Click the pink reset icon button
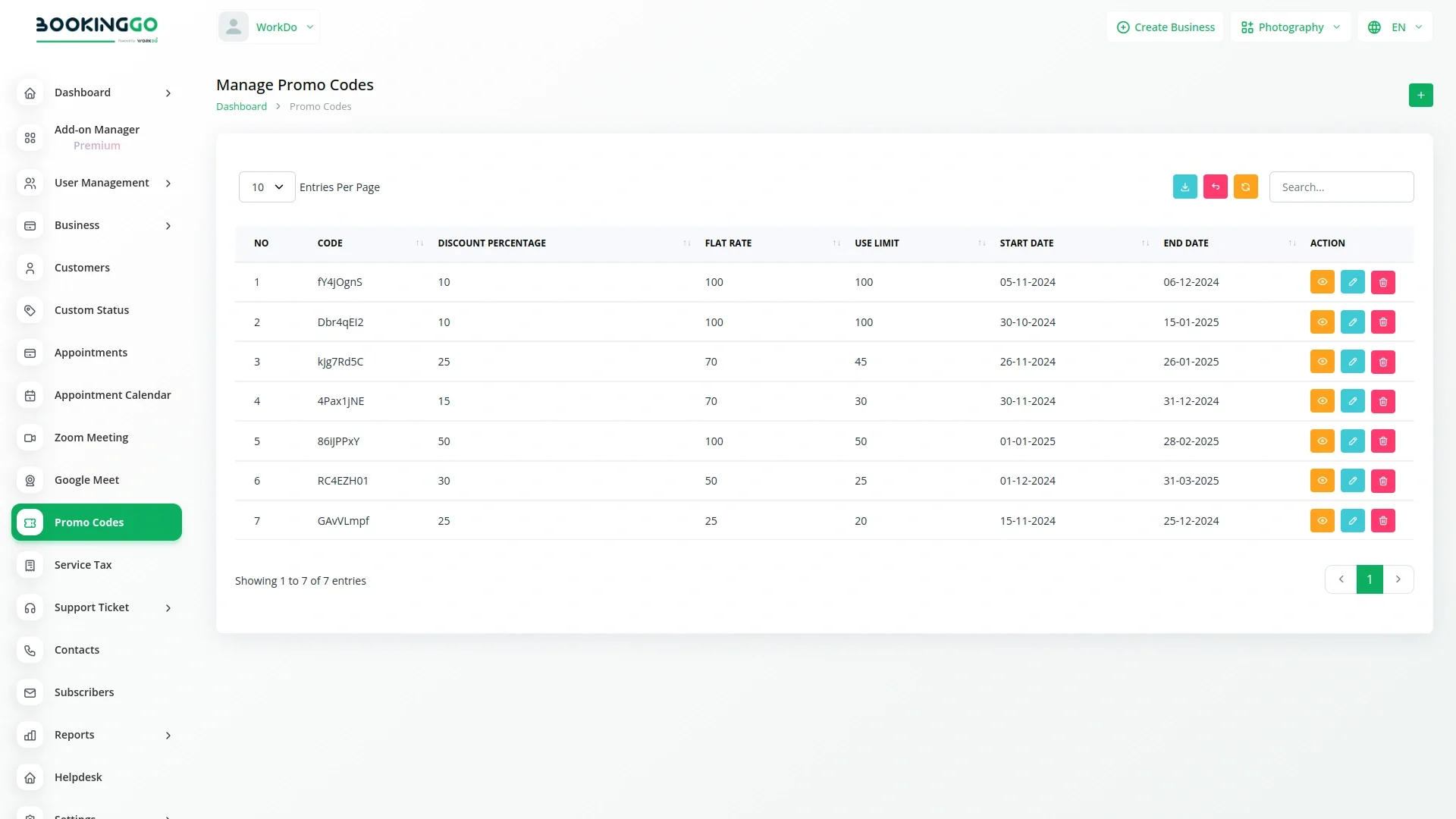 tap(1215, 187)
